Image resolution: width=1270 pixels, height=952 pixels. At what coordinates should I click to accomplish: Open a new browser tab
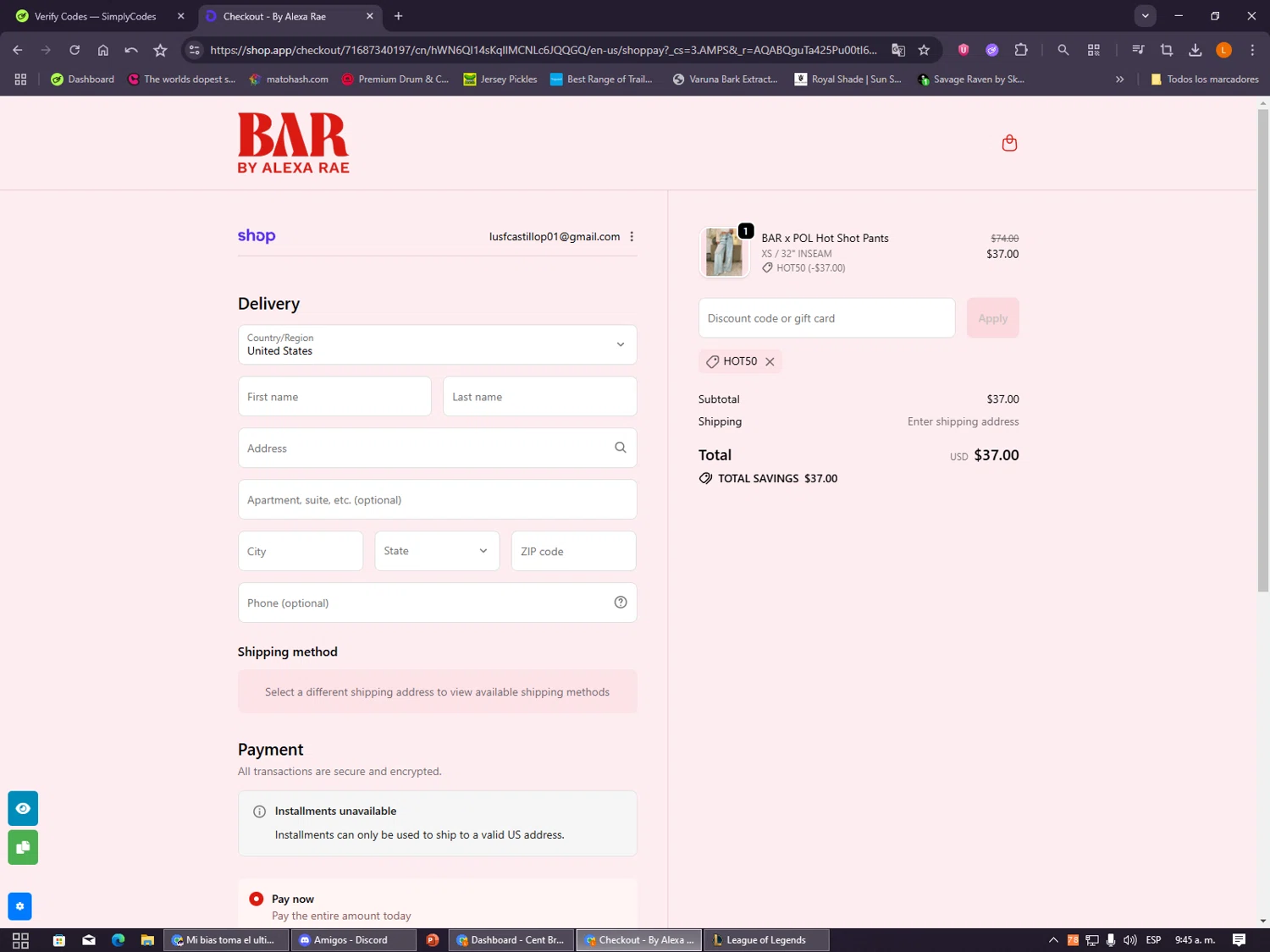click(399, 16)
